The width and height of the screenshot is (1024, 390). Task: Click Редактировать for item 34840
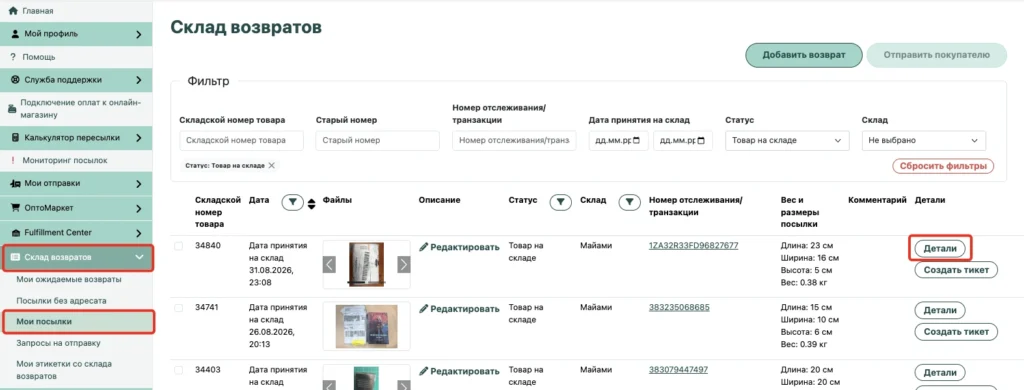[459, 247]
